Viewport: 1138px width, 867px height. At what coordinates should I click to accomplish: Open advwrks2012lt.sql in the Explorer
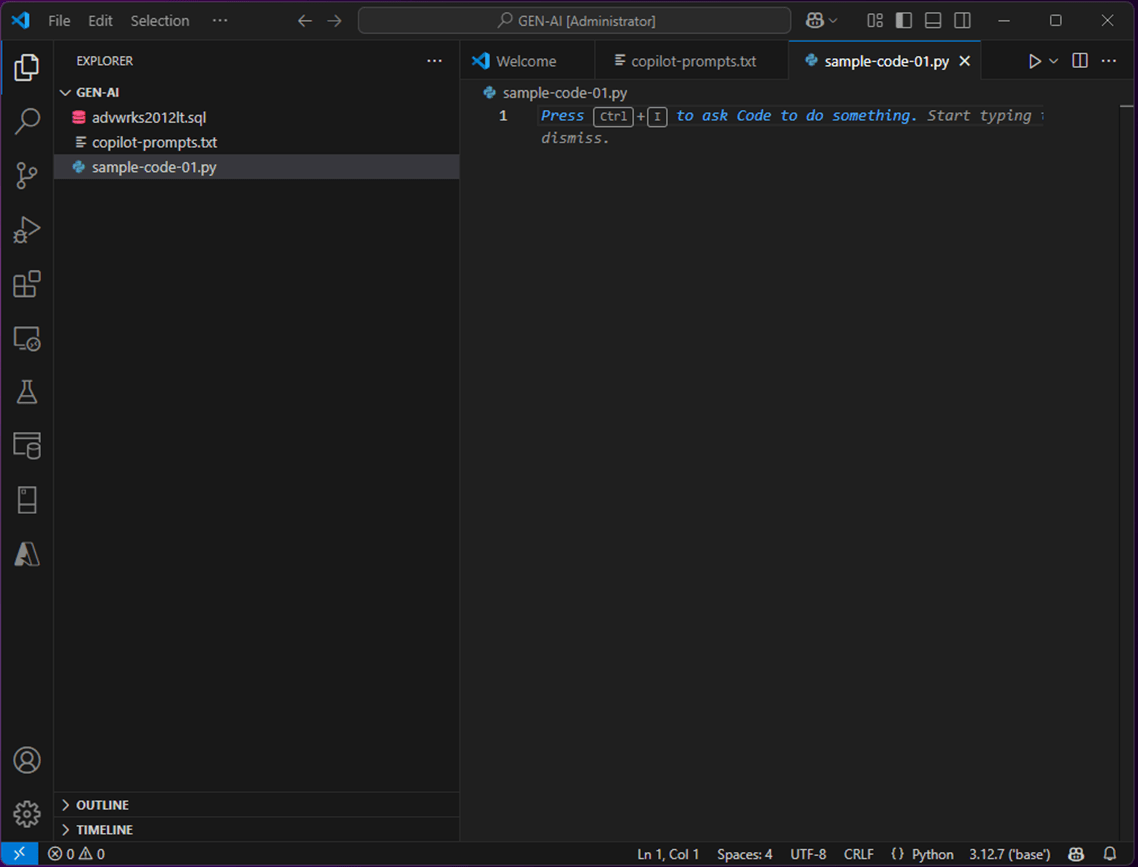(149, 118)
